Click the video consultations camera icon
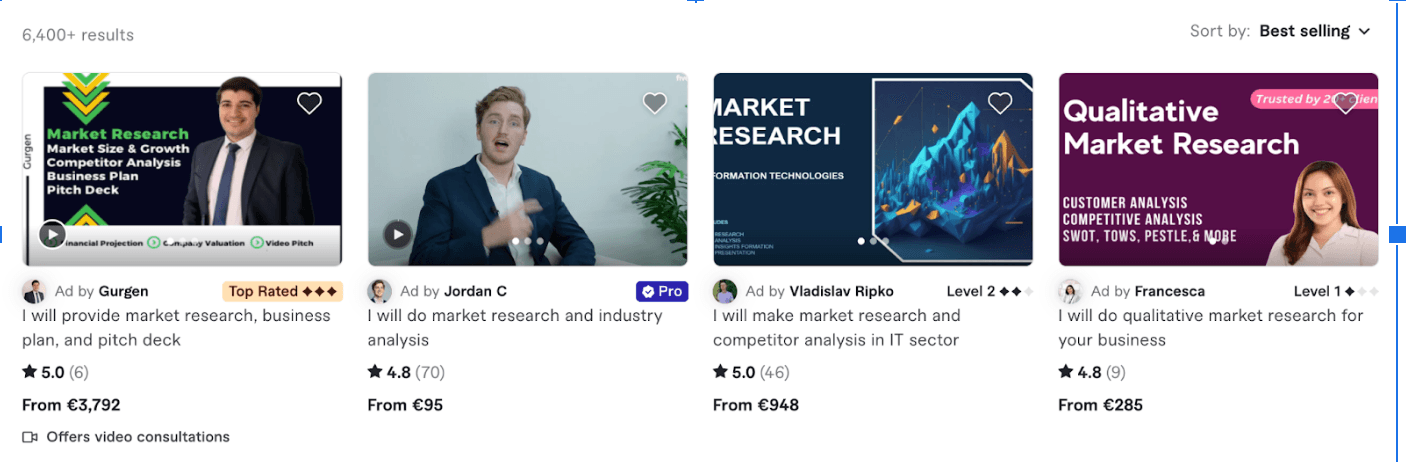Screen dimensions: 1406x462 pos(30,437)
